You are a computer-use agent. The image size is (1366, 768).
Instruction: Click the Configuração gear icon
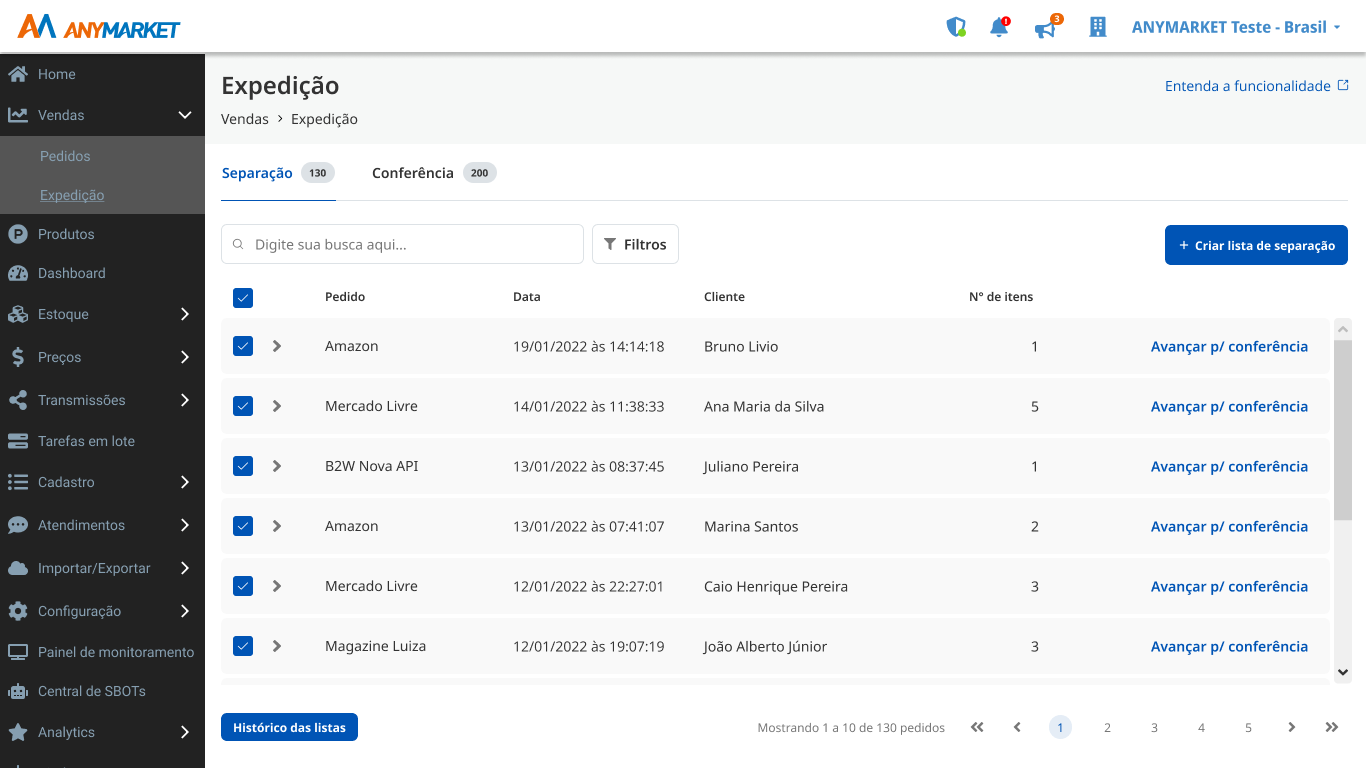[17, 611]
